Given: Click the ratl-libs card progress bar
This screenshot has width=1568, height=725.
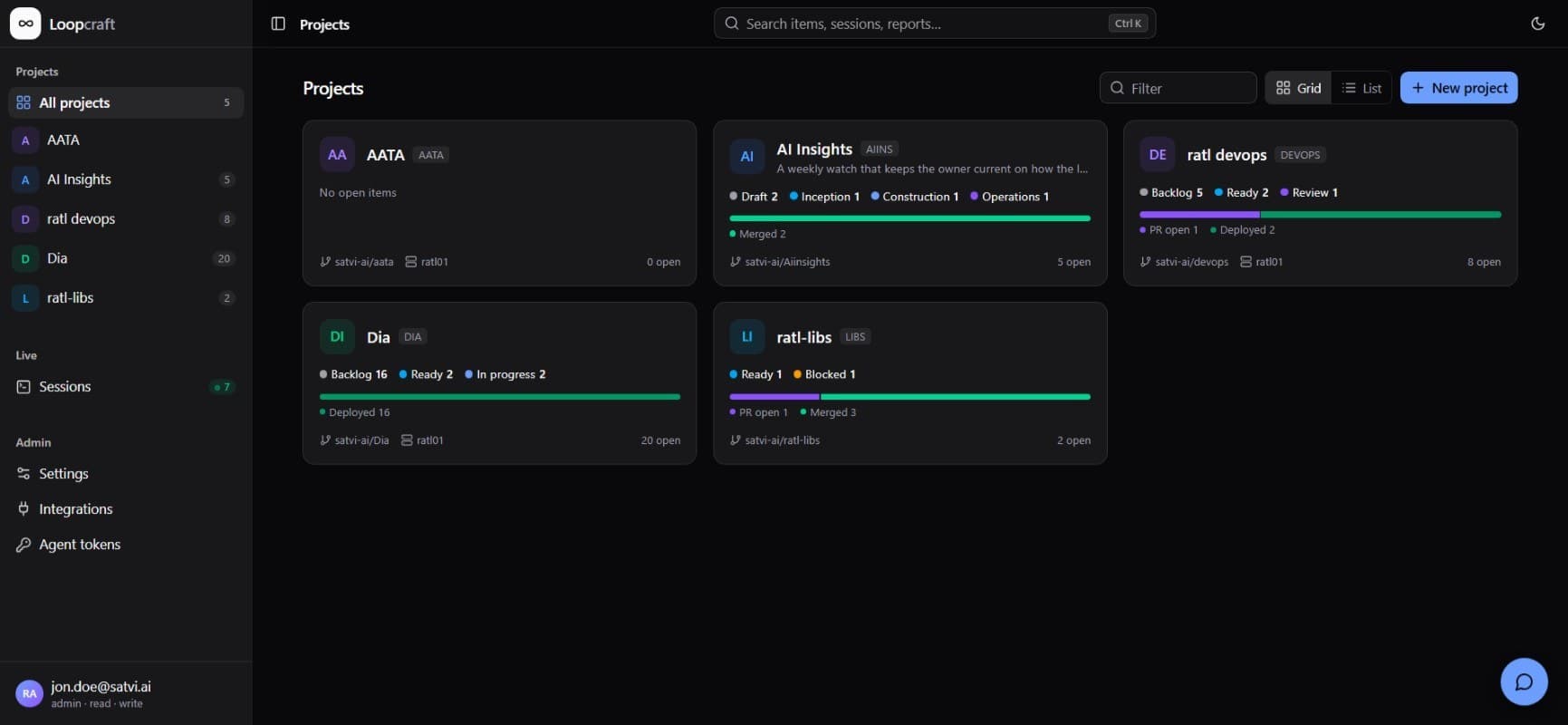Looking at the screenshot, I should point(909,397).
